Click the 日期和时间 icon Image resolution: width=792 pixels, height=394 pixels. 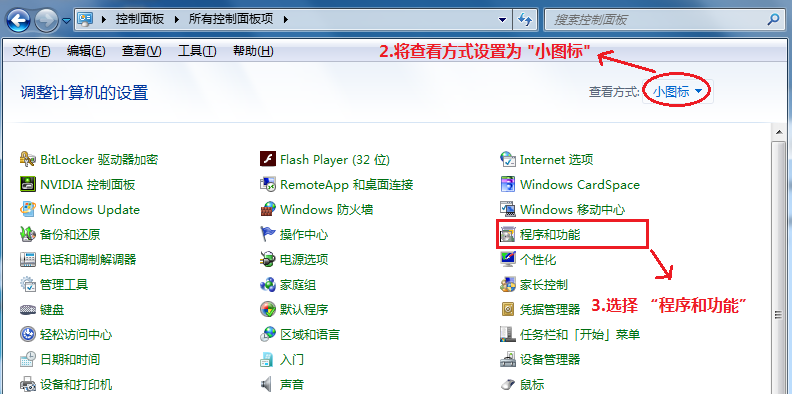28,360
